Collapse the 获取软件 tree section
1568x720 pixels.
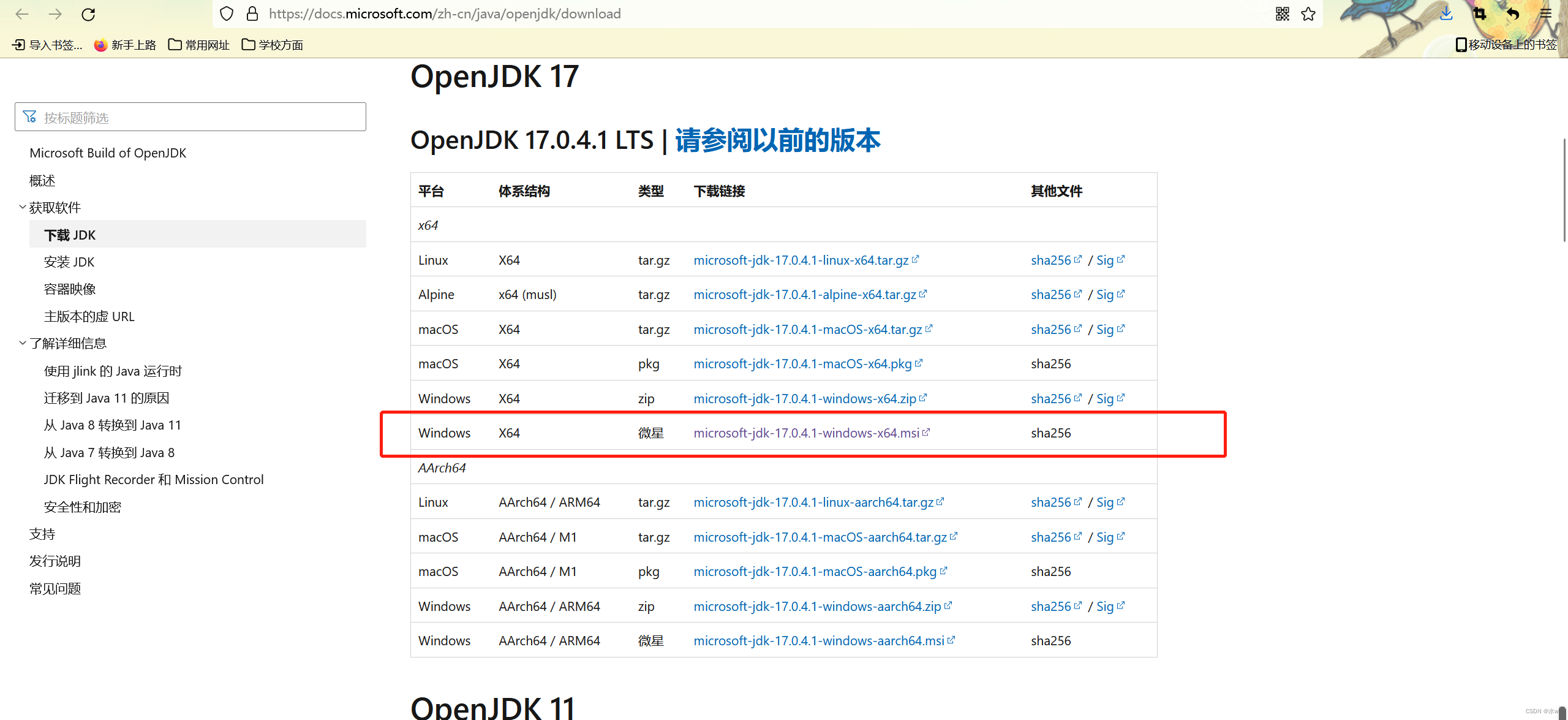tap(23, 208)
